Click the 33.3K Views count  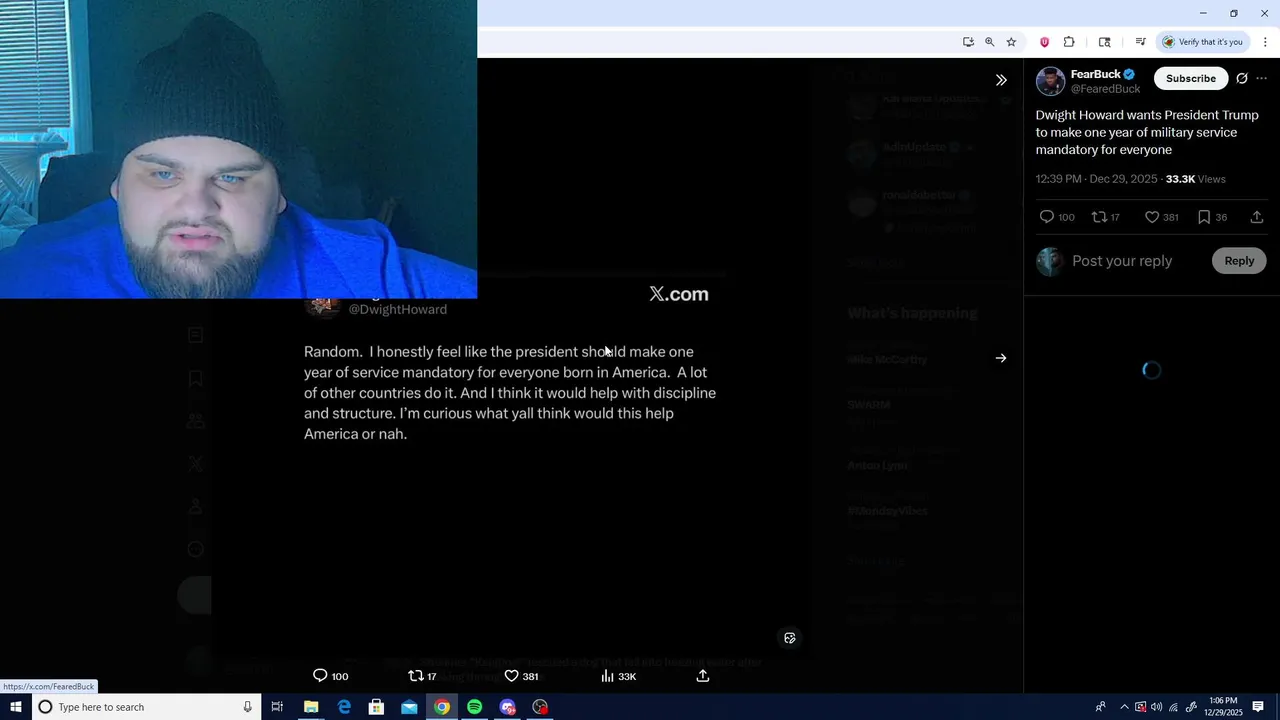[x=1195, y=179]
